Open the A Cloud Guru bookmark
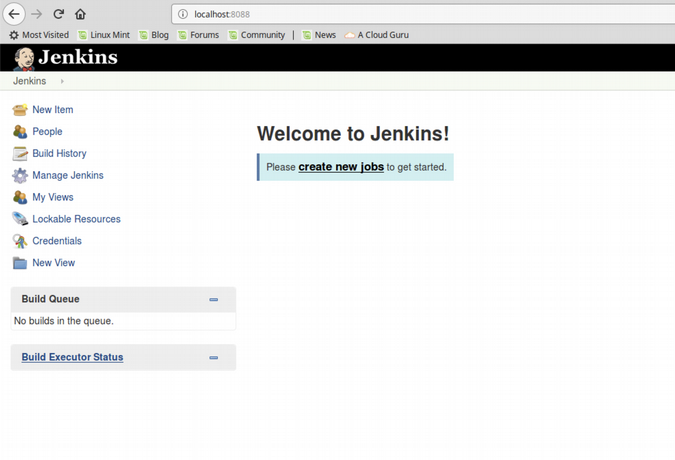The image size is (675, 460). [x=376, y=35]
